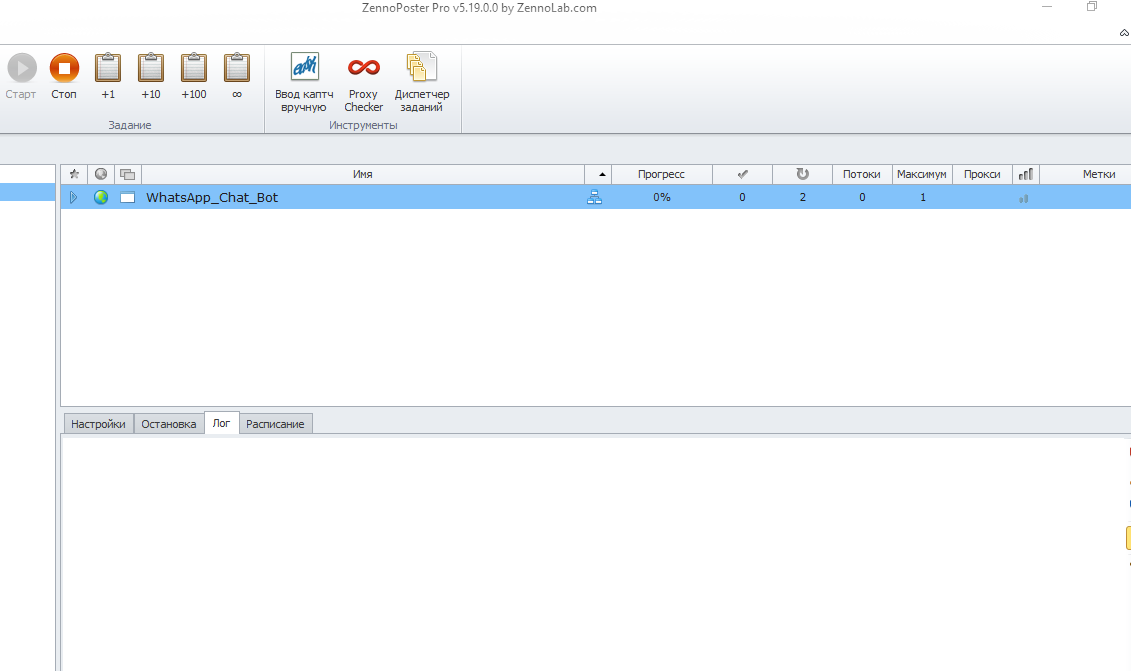Click the highlighted item in left panel
1131x671 pixels.
[x=27, y=192]
